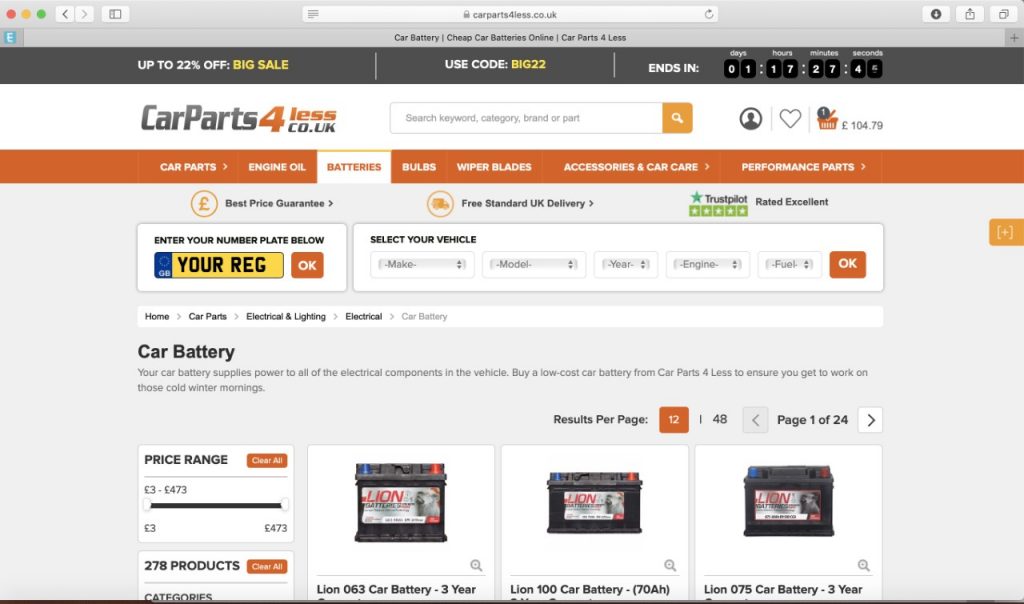
Task: Open a new tab with plus icon
Action: click(1014, 38)
